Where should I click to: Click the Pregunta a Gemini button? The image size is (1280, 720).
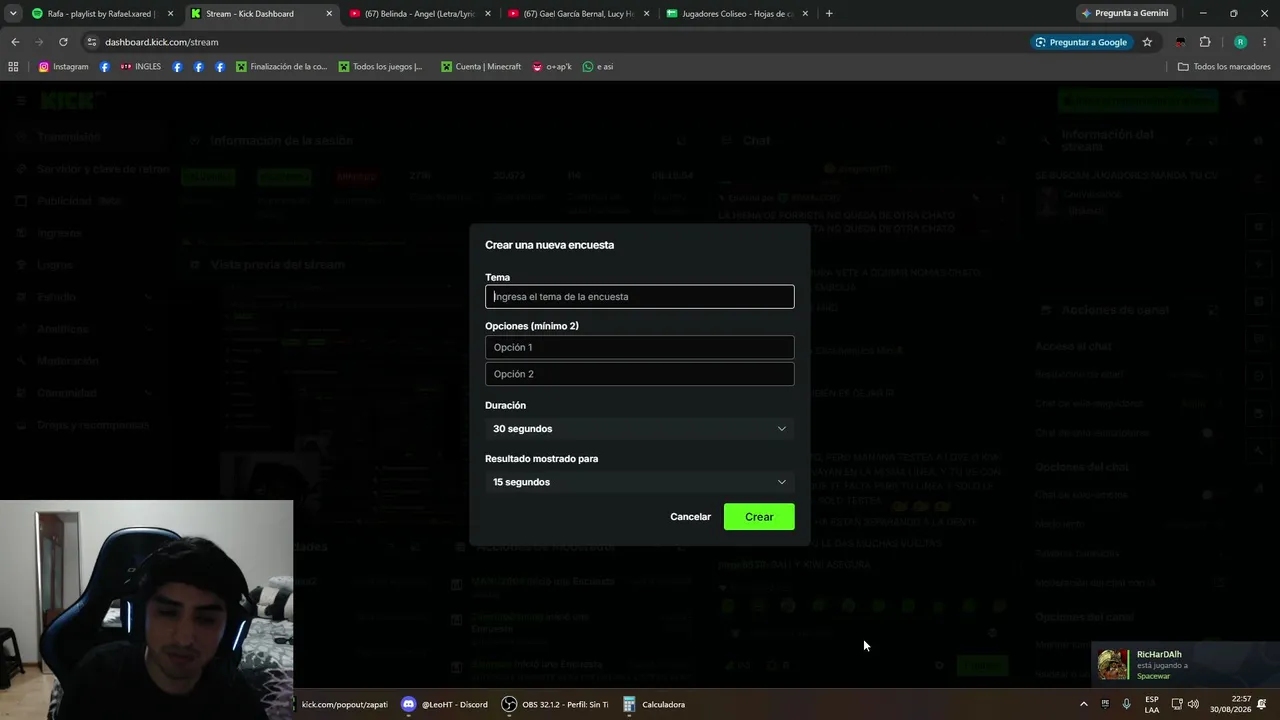pos(1125,14)
